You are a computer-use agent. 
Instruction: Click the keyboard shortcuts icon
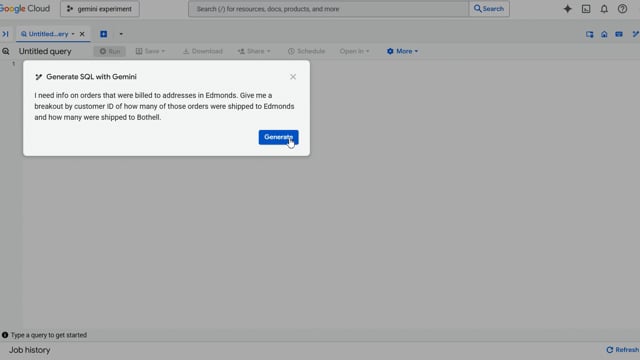(619, 34)
